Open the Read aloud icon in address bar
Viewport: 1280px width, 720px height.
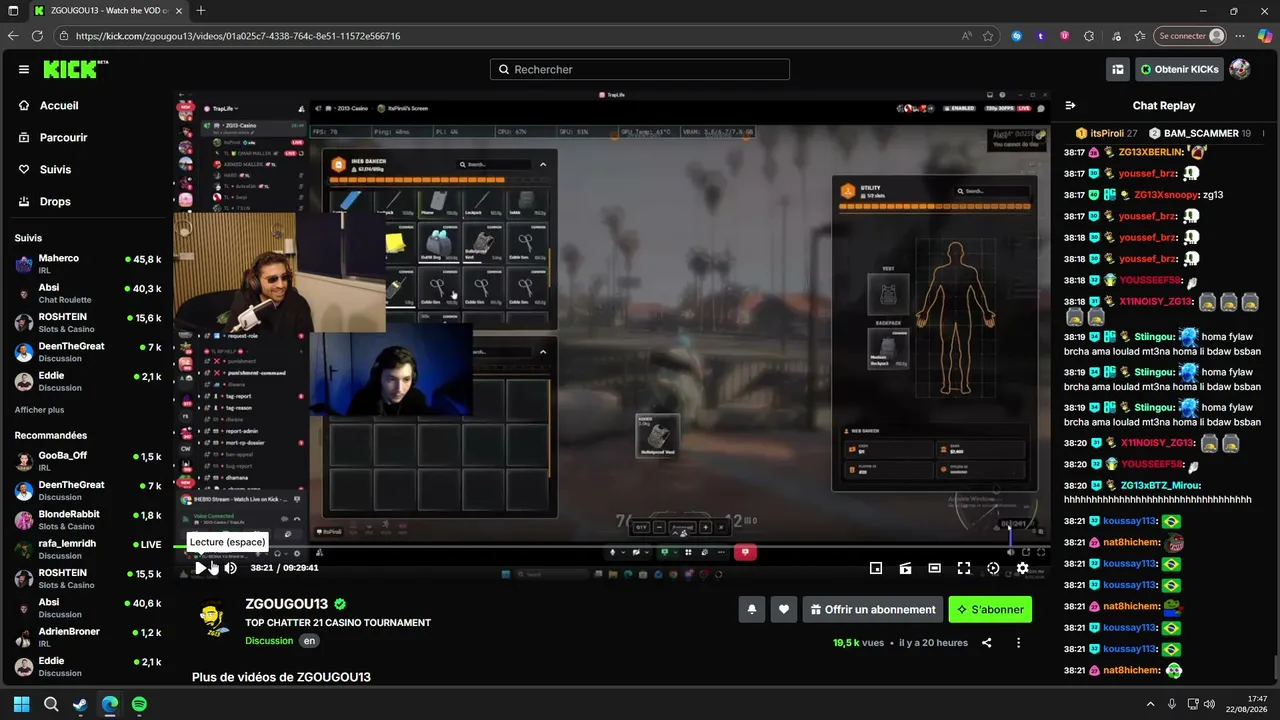(967, 36)
